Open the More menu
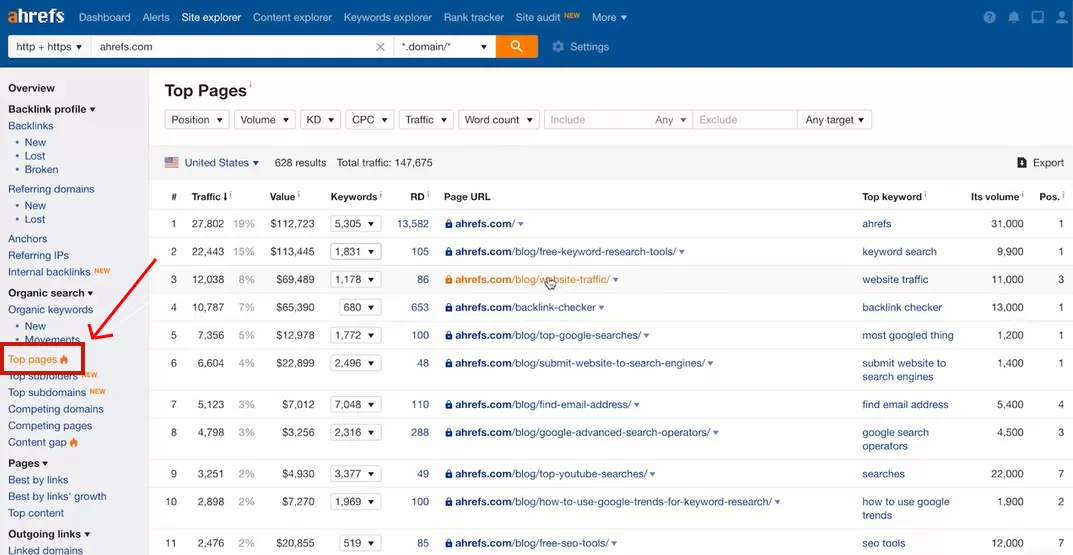The height and width of the screenshot is (555, 1073). point(609,18)
